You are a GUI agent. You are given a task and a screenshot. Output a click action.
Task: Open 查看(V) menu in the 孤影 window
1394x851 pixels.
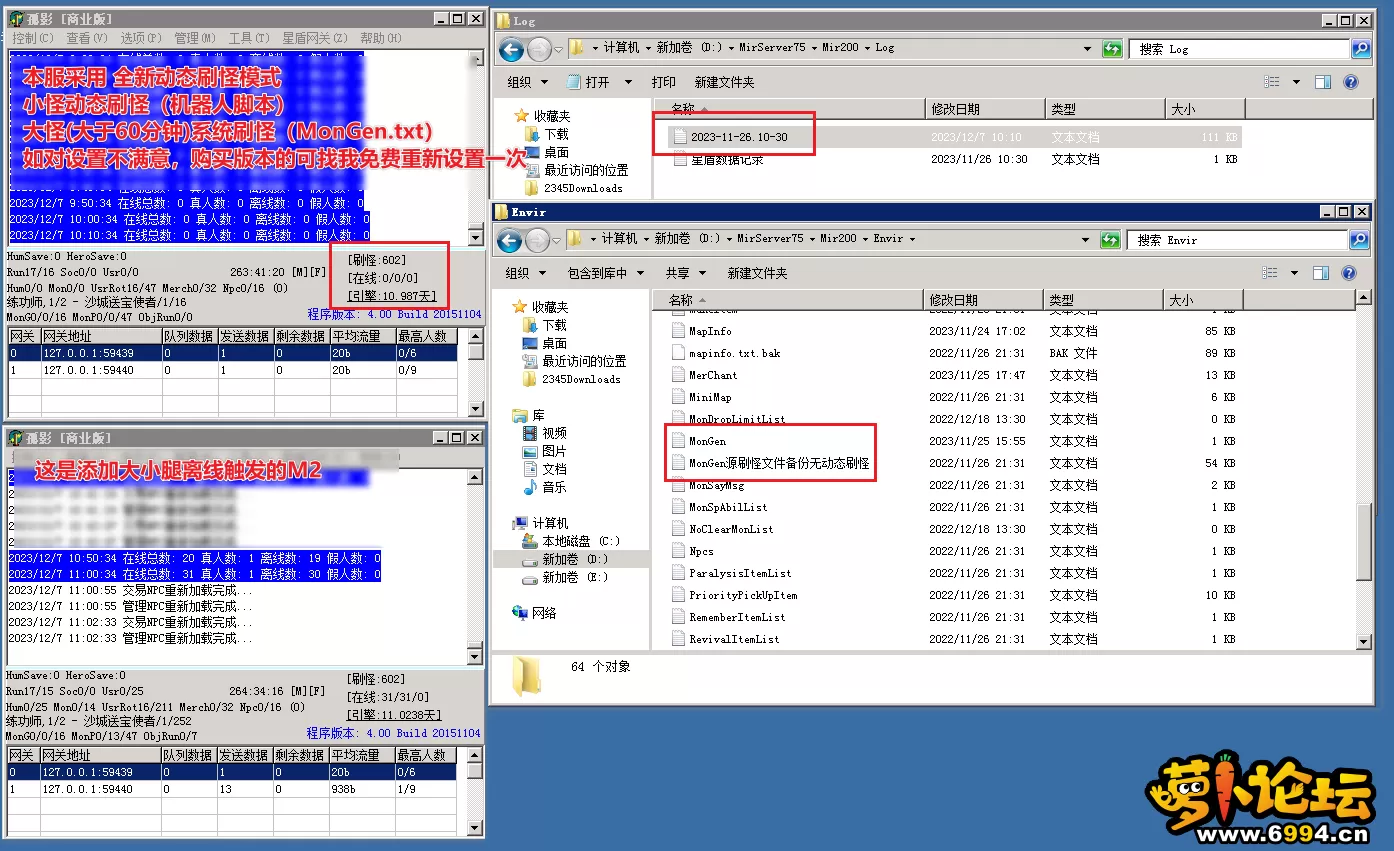point(86,38)
